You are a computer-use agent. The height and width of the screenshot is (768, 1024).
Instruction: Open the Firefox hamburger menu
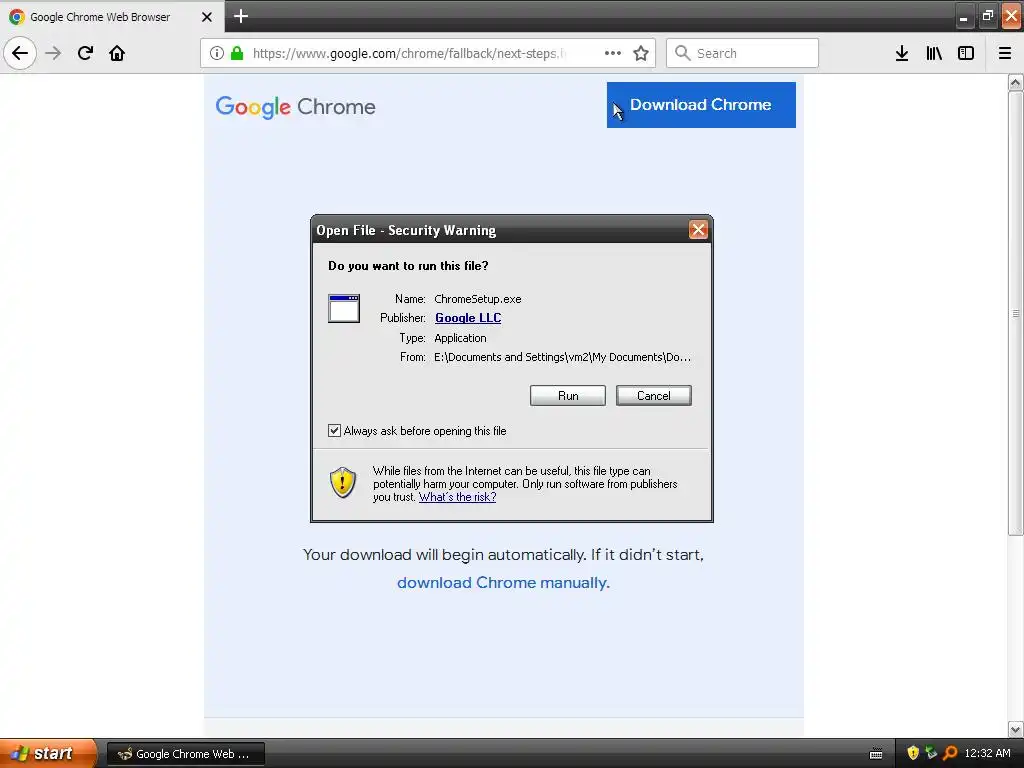tap(1005, 53)
